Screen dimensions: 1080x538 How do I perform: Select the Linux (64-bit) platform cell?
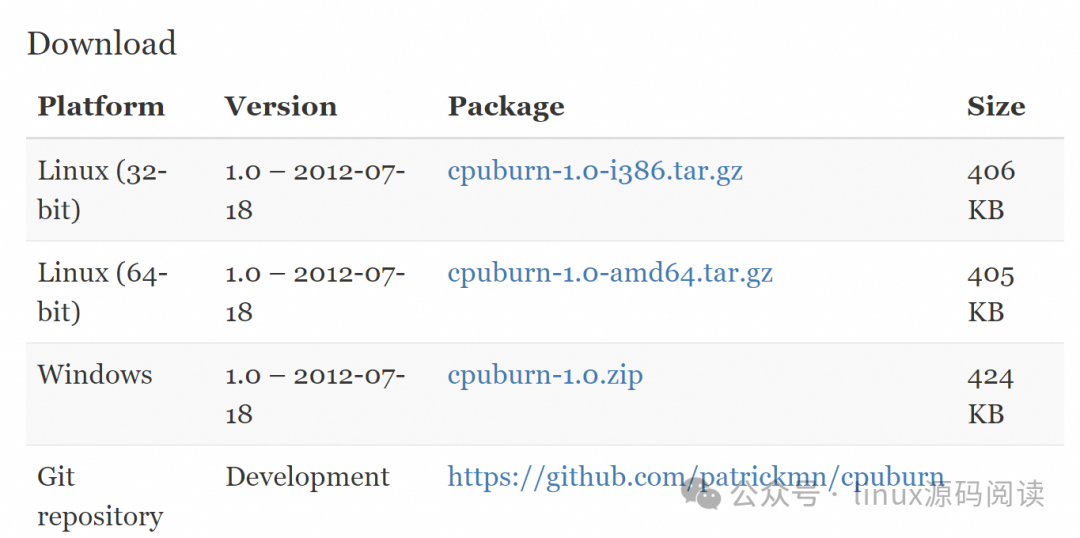point(103,292)
